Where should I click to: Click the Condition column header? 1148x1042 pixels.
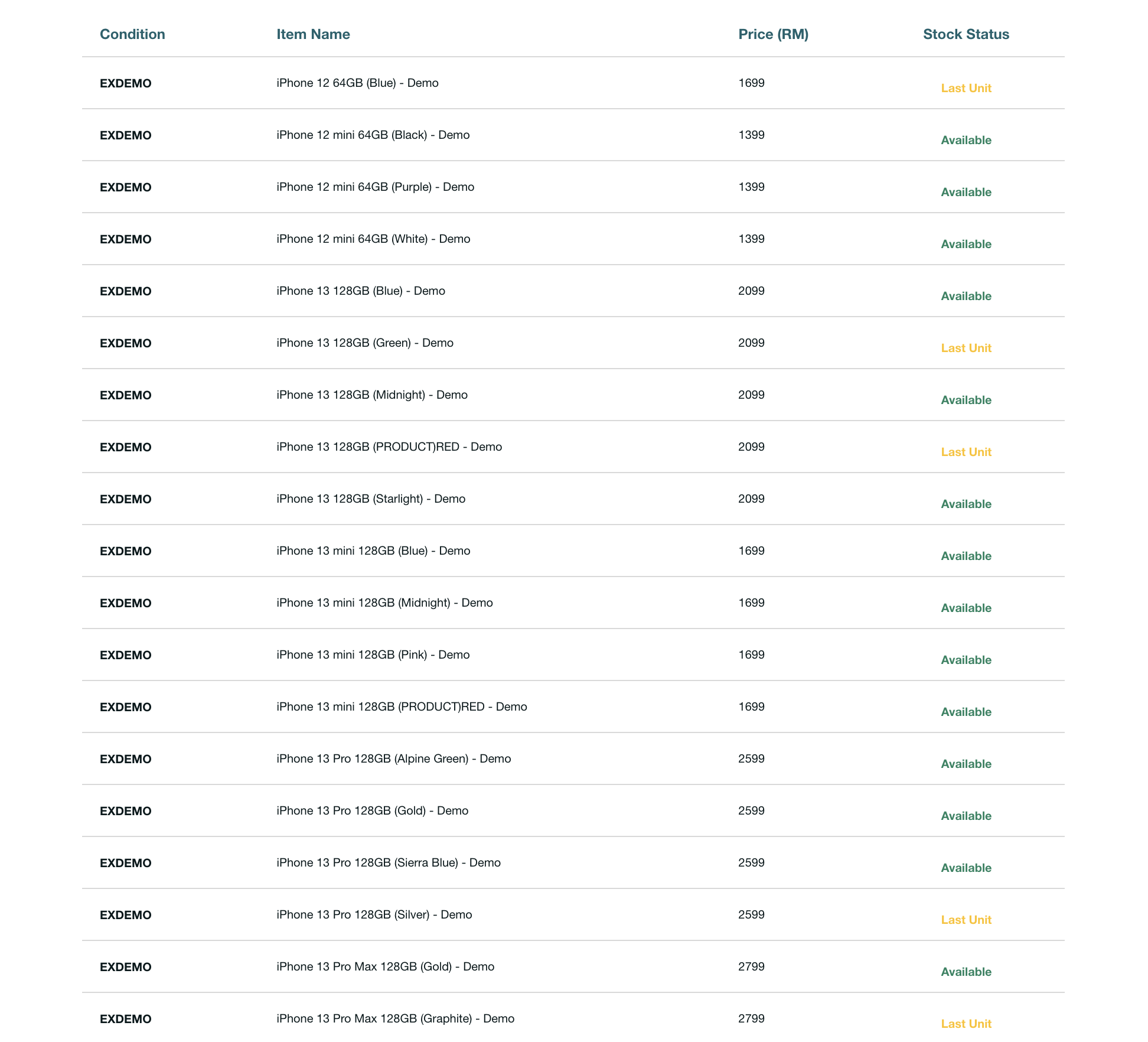click(132, 34)
